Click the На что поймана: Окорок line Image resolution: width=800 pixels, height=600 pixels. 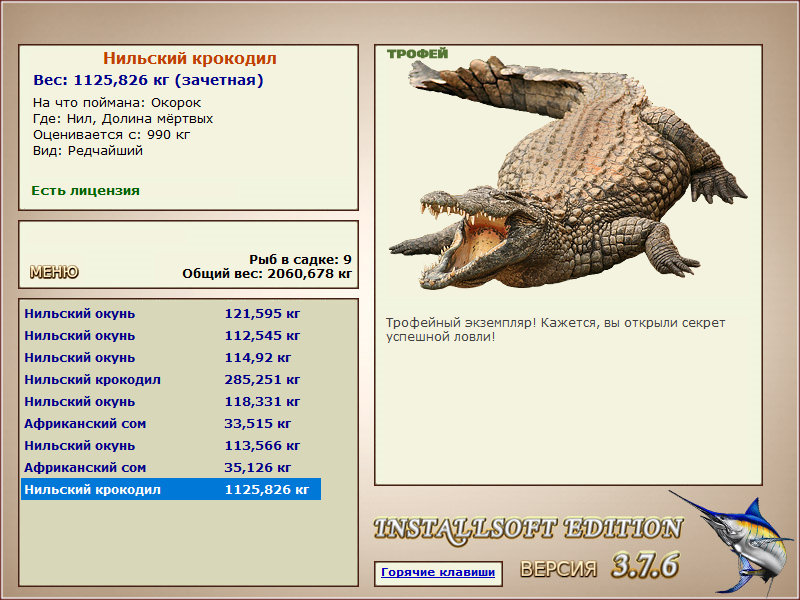[x=117, y=103]
